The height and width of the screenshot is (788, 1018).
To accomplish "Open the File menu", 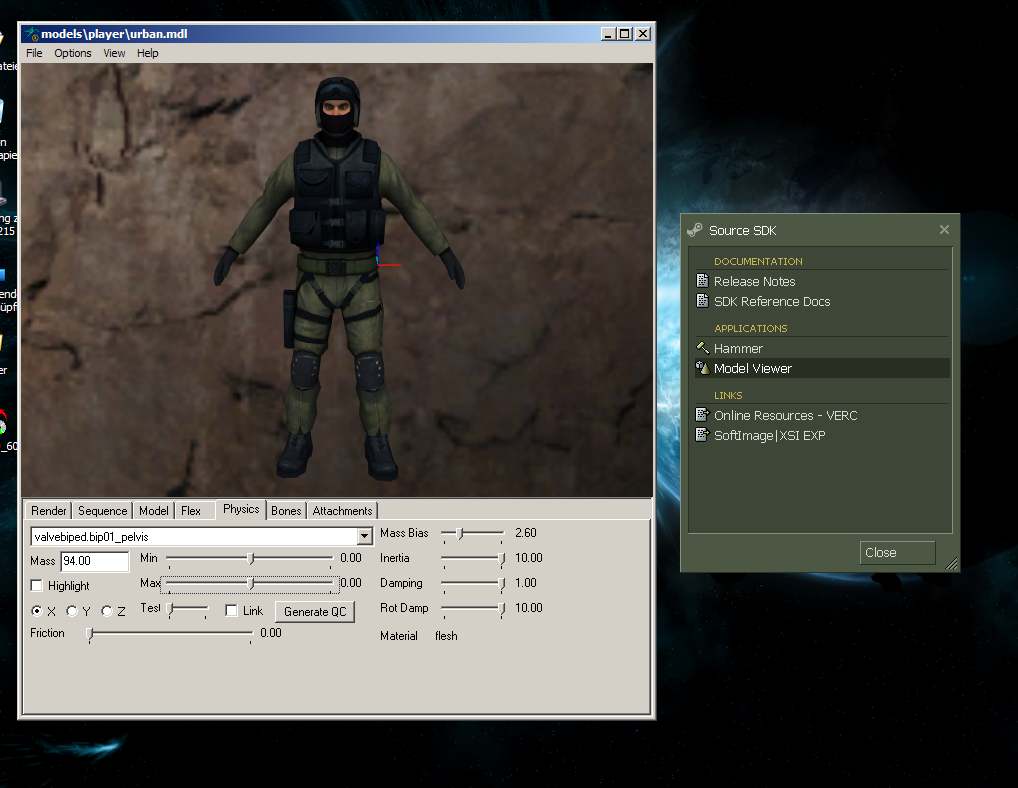I will coord(34,53).
